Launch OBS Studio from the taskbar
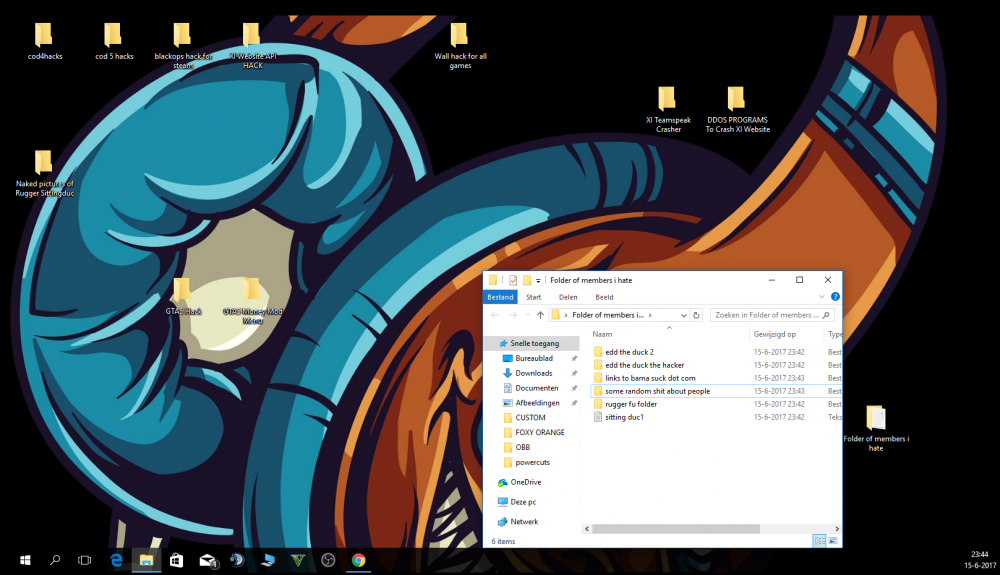This screenshot has height=575, width=1000. click(328, 561)
